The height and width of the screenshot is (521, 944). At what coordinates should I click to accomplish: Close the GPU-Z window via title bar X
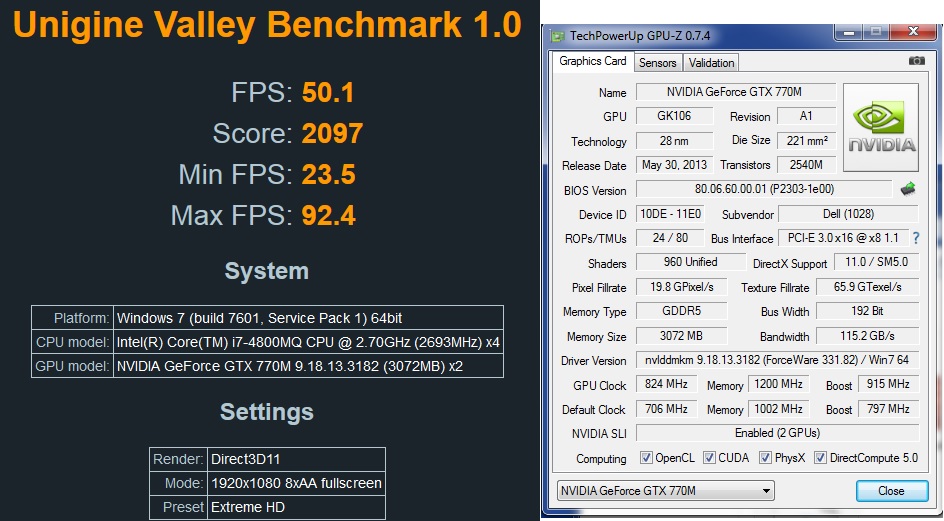pyautogui.click(x=912, y=31)
